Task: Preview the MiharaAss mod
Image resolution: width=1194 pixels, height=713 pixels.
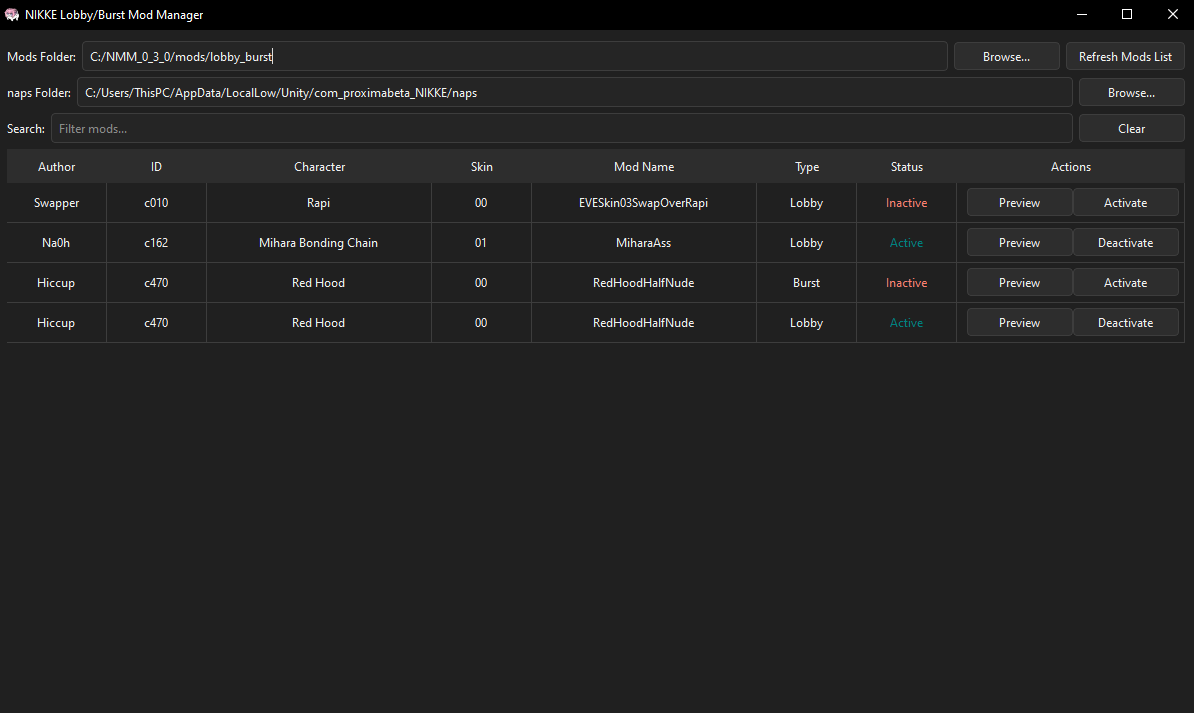Action: click(x=1019, y=242)
